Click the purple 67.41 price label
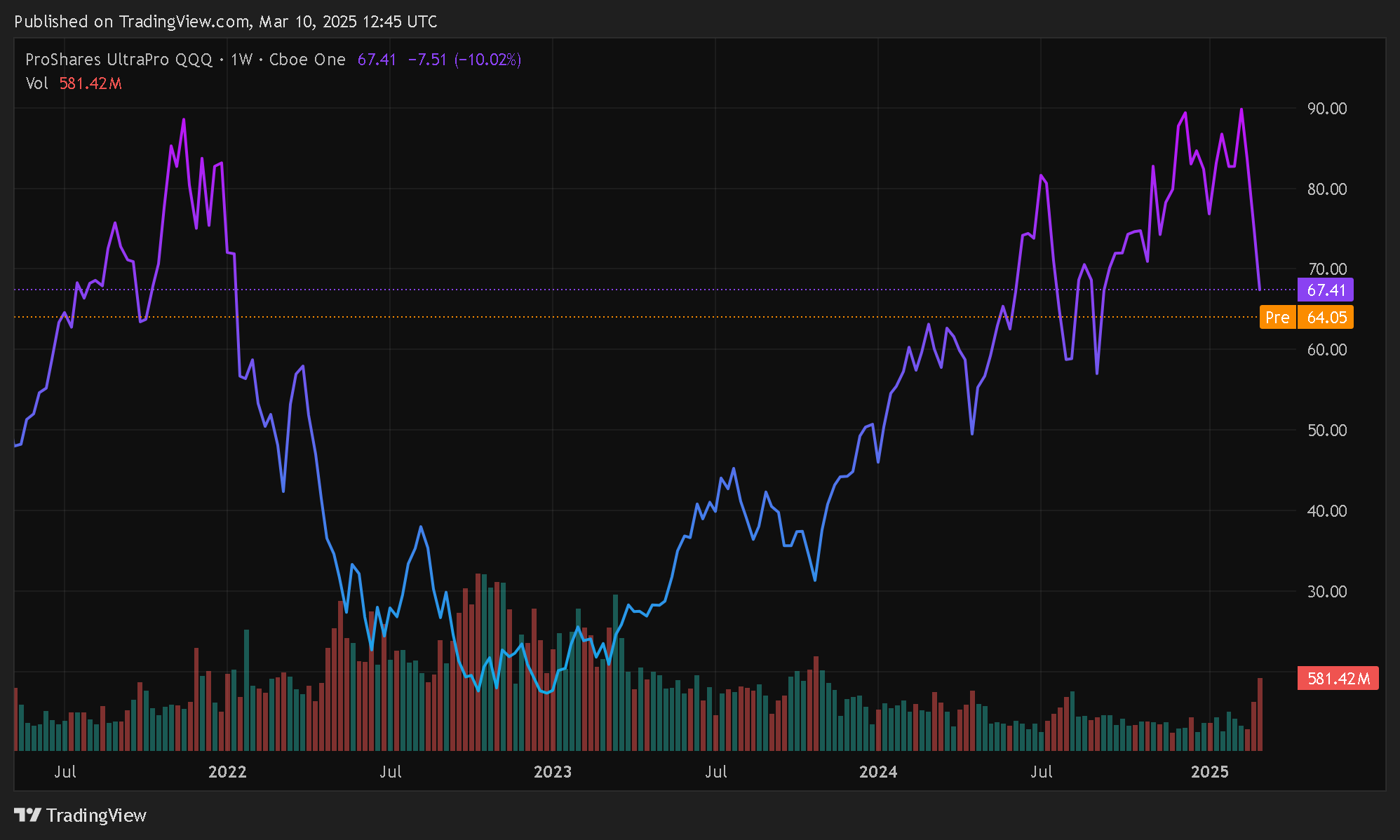Screen dimensions: 1400x840 tap(1325, 290)
